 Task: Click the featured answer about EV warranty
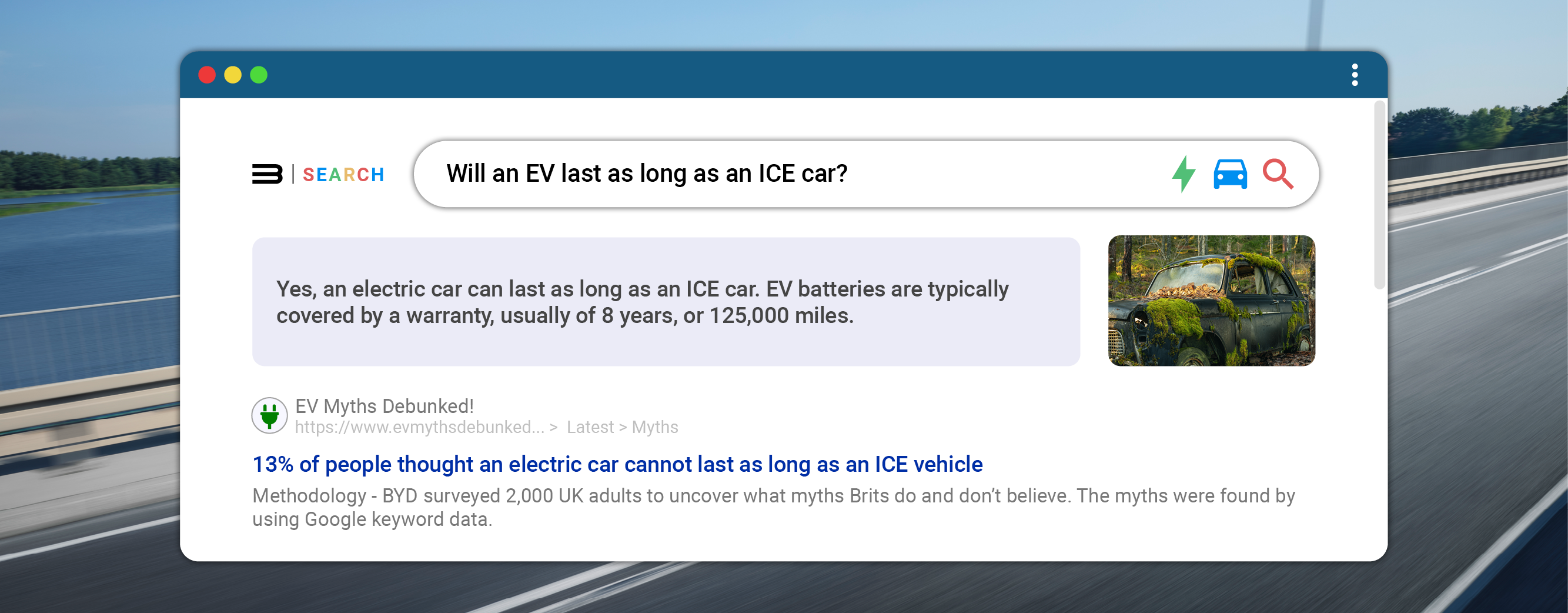point(666,302)
